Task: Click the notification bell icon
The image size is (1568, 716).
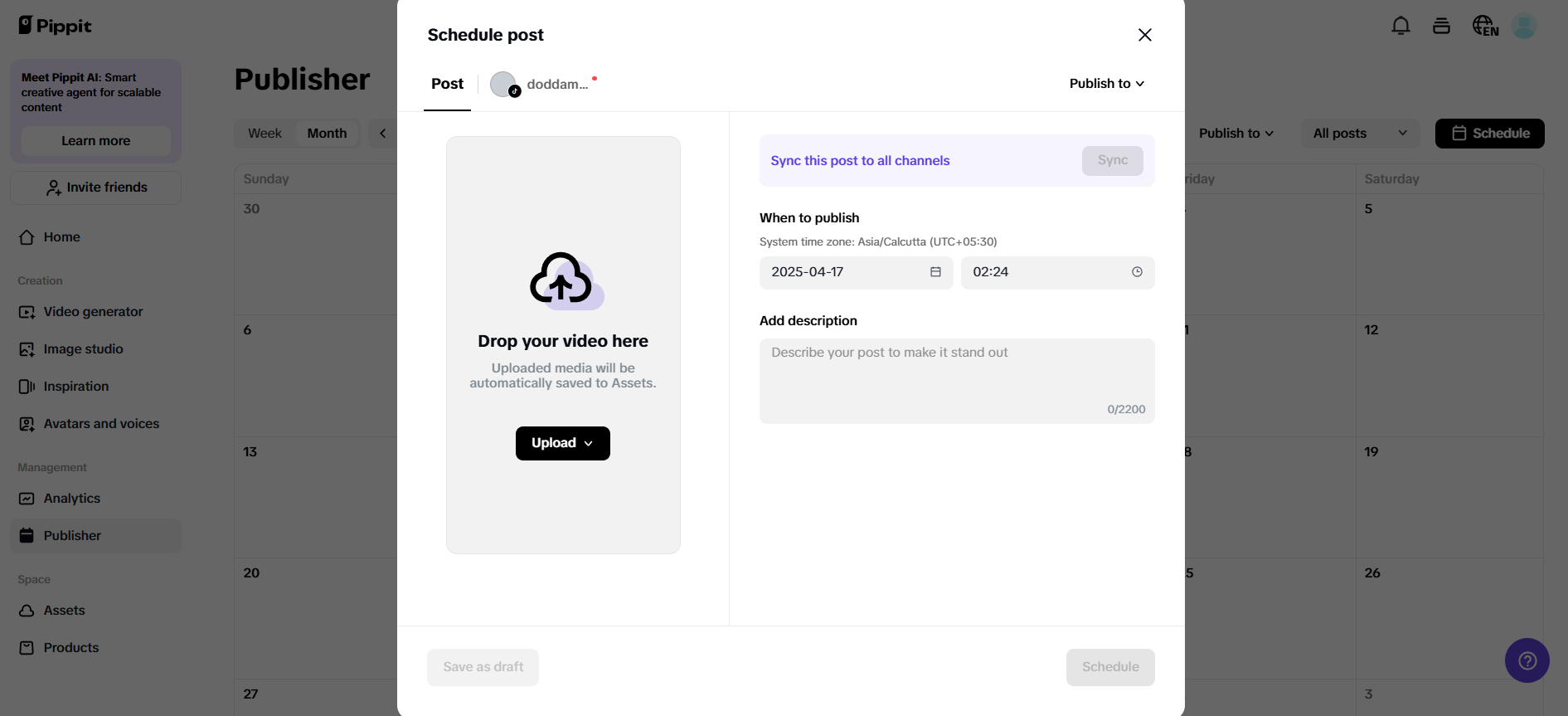Action: (1401, 26)
